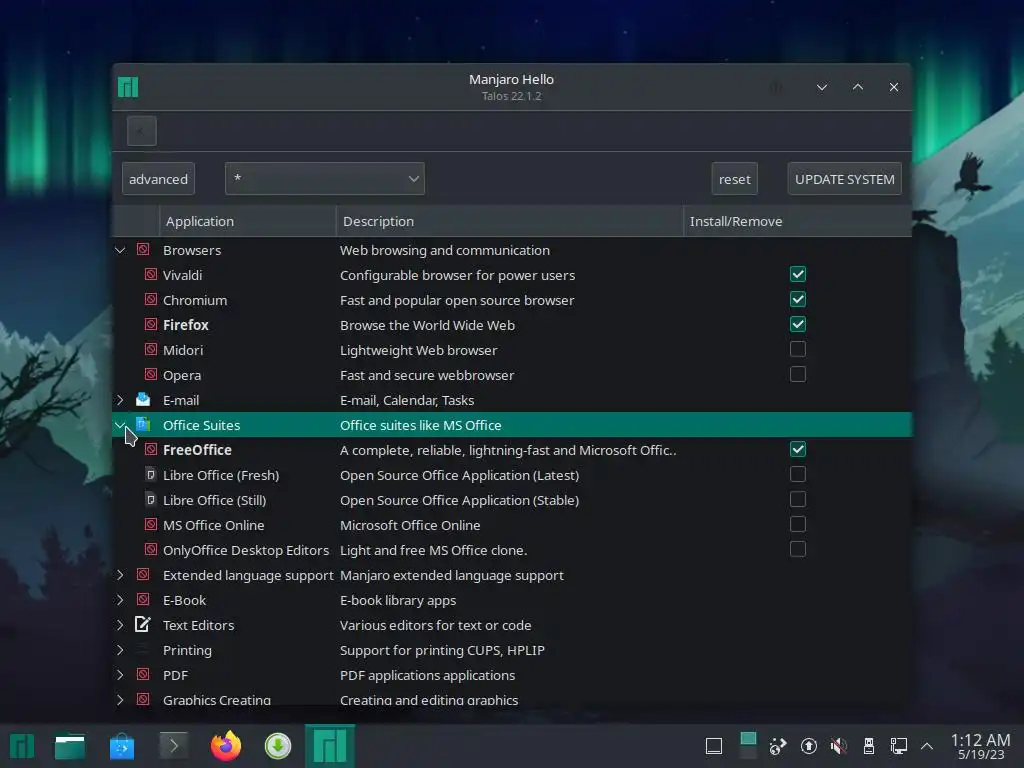Expand Extended language support category
1024x768 pixels.
(x=120, y=575)
